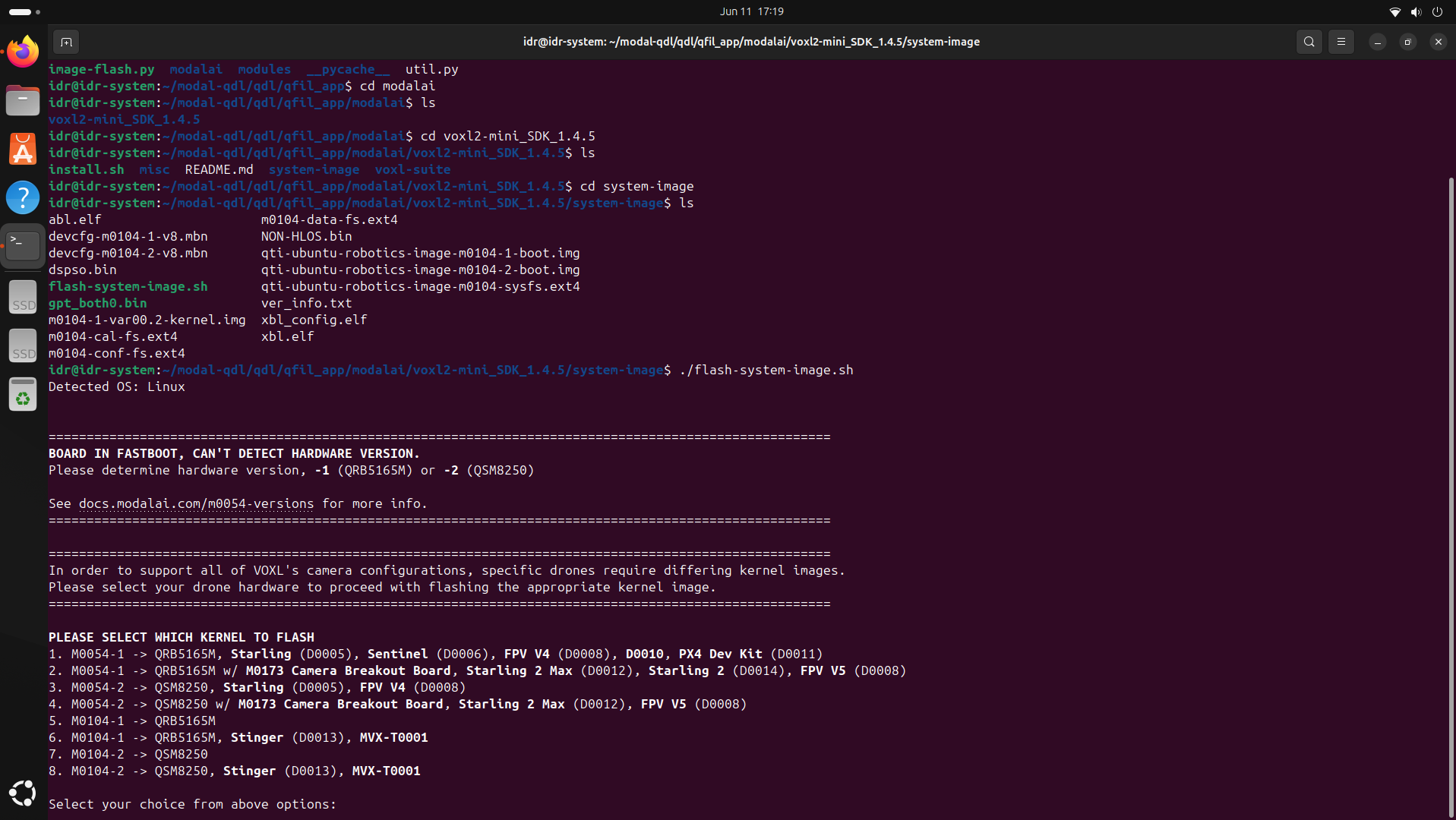Click the voxl-suite directory name
Screen dimensions: 1456x820
[x=412, y=169]
